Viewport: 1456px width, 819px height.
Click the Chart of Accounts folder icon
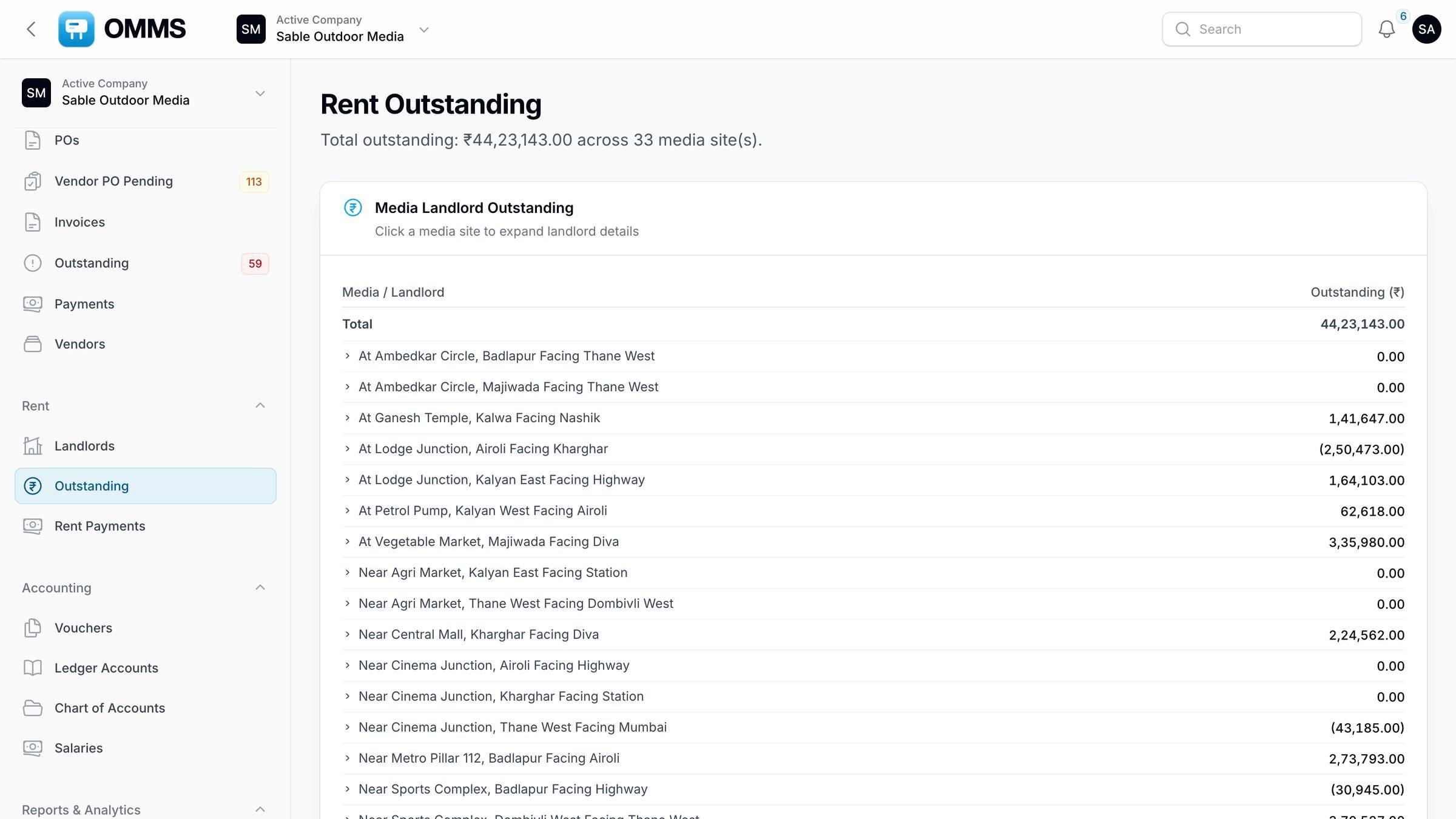point(33,708)
